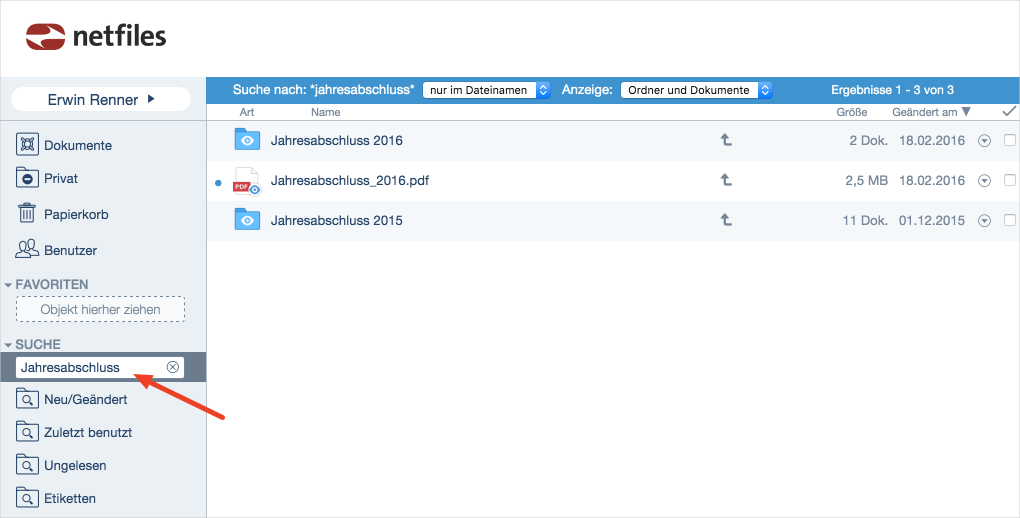Screen dimensions: 1020x518
Task: Click go-to-parent arrow for Jahresabschluss_2016.pdf
Action: [x=726, y=181]
